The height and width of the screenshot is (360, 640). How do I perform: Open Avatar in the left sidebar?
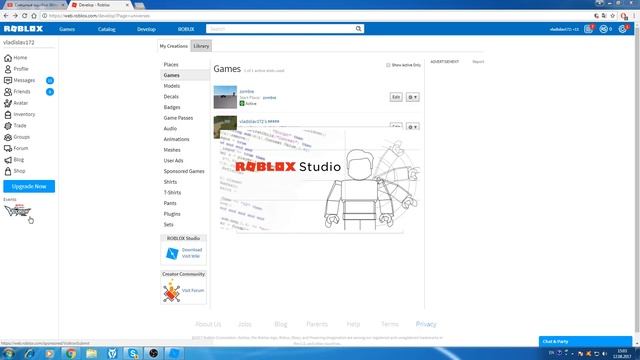point(16,103)
